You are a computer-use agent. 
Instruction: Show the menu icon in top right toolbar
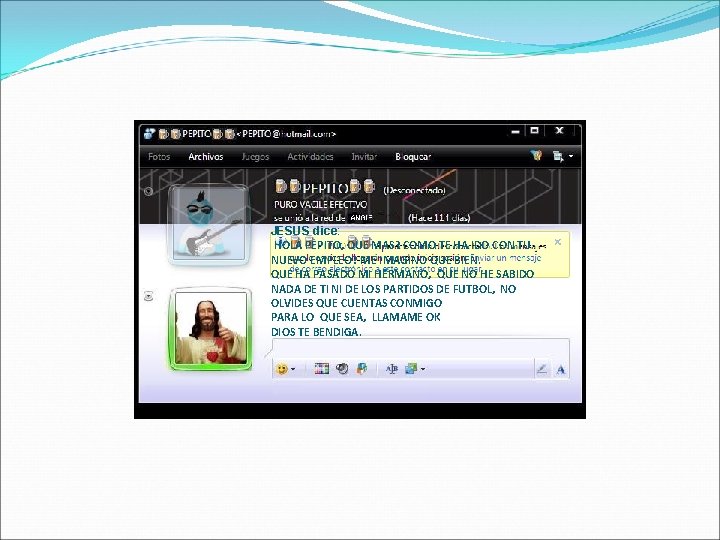558,157
